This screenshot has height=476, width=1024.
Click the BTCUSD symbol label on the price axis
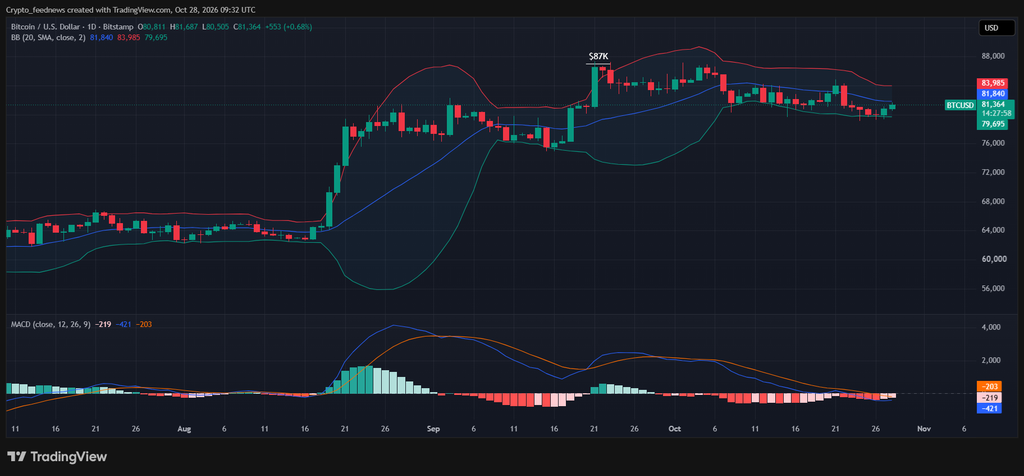coord(959,104)
